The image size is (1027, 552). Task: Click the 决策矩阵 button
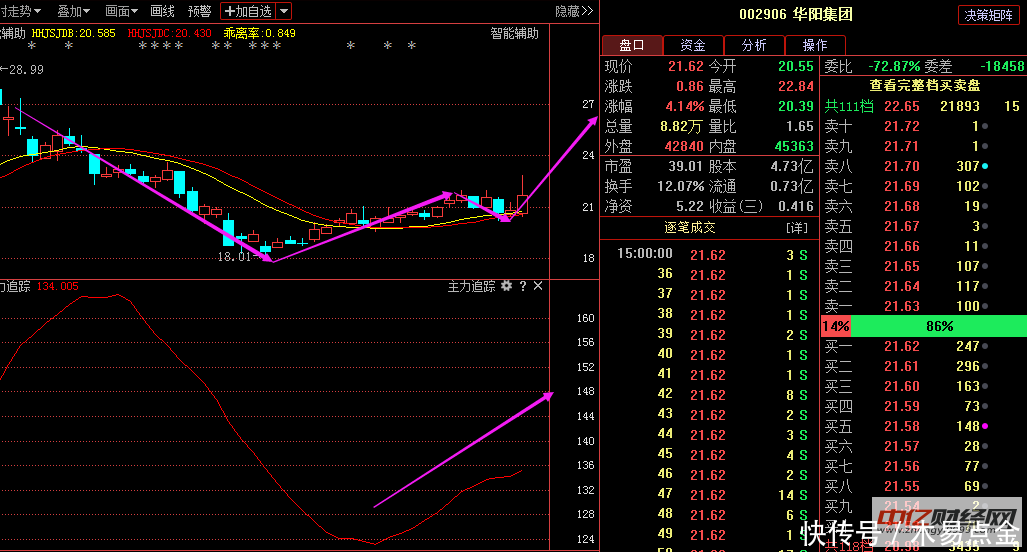pos(989,15)
